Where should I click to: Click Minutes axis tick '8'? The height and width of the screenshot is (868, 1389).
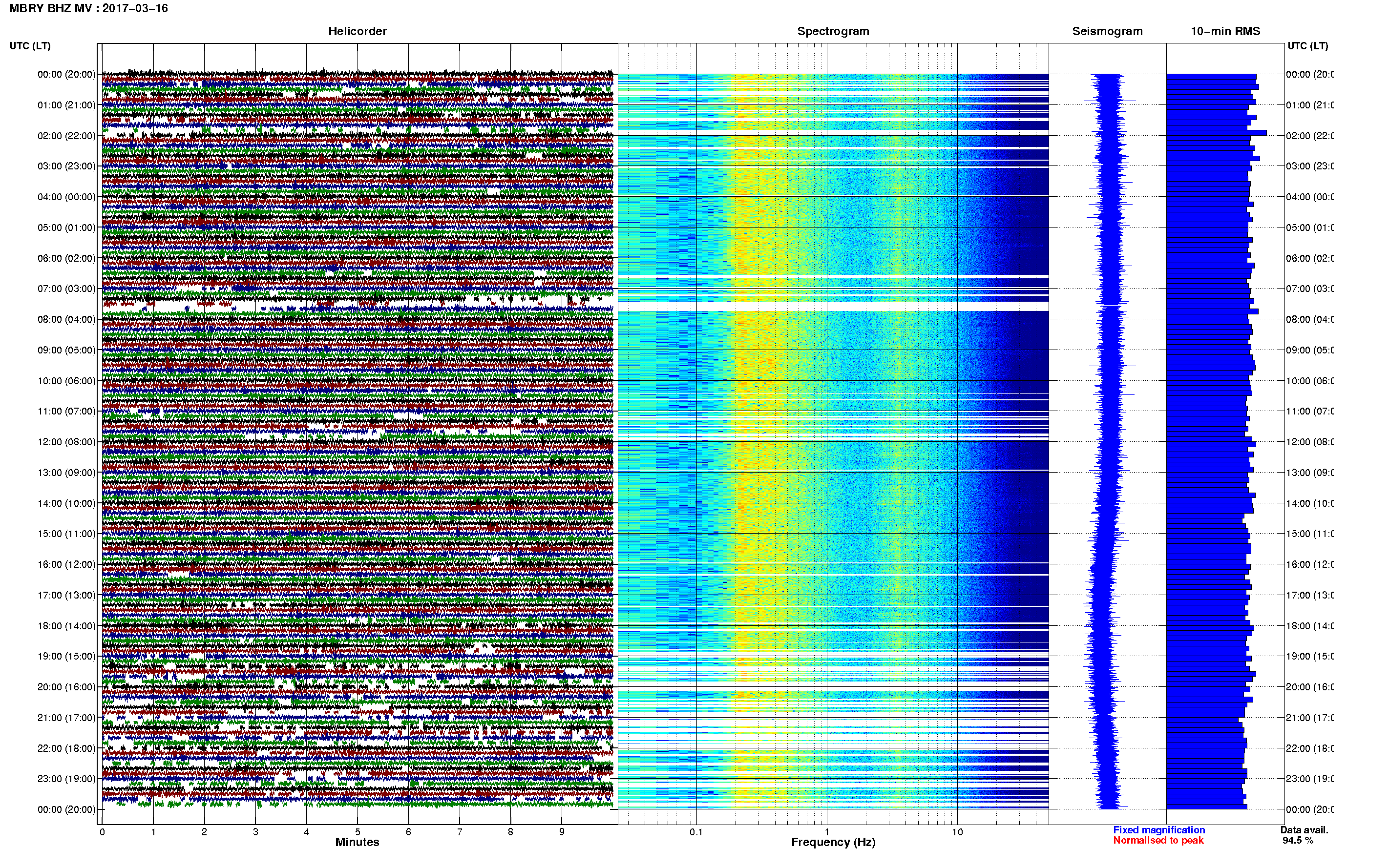click(510, 832)
